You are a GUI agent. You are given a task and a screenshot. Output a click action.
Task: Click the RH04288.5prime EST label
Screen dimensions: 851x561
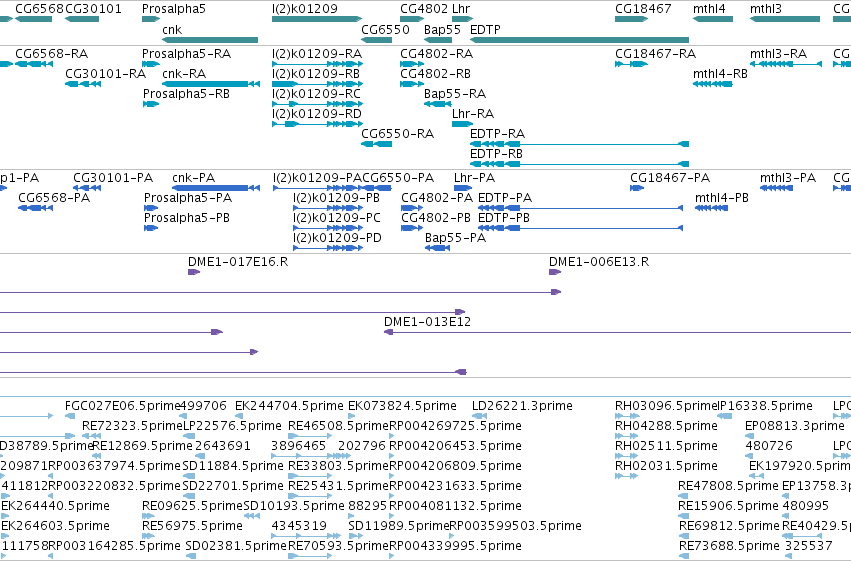[x=666, y=426]
